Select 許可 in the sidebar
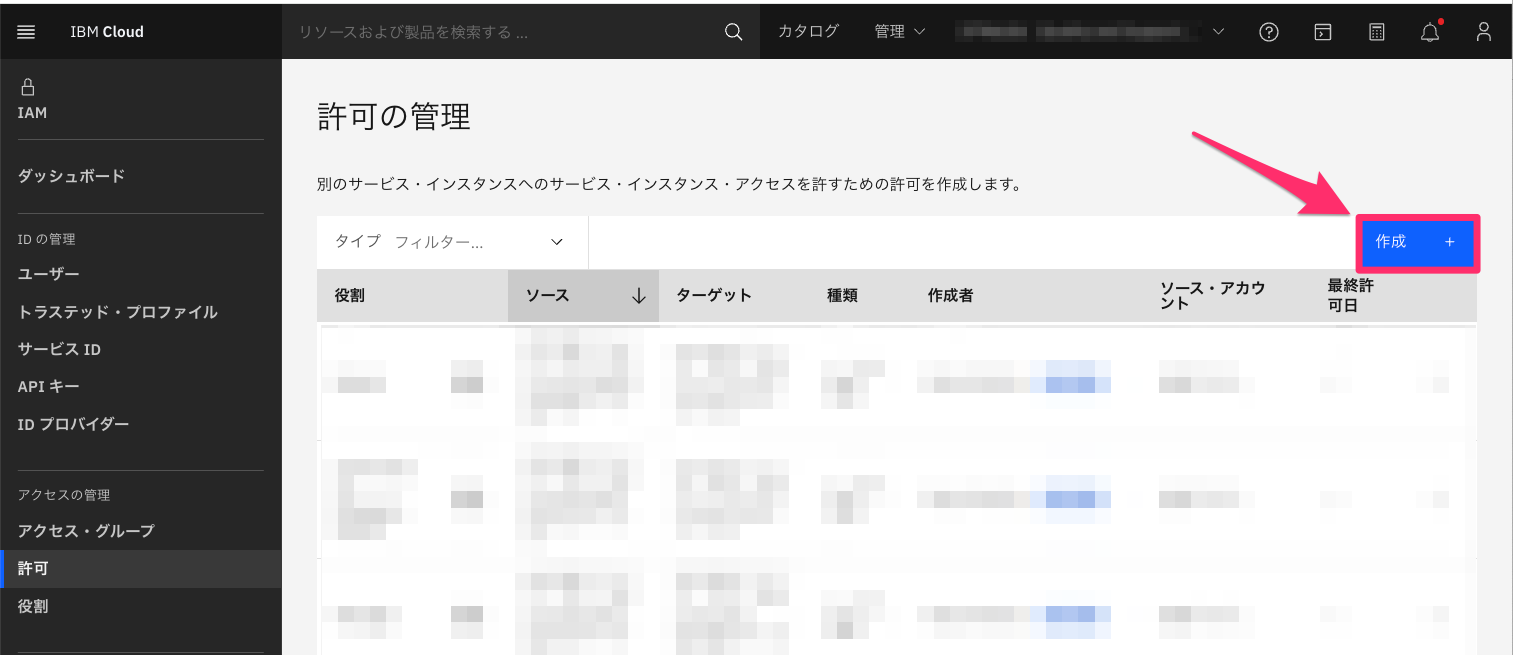Viewport: 1513px width, 655px height. (x=35, y=568)
